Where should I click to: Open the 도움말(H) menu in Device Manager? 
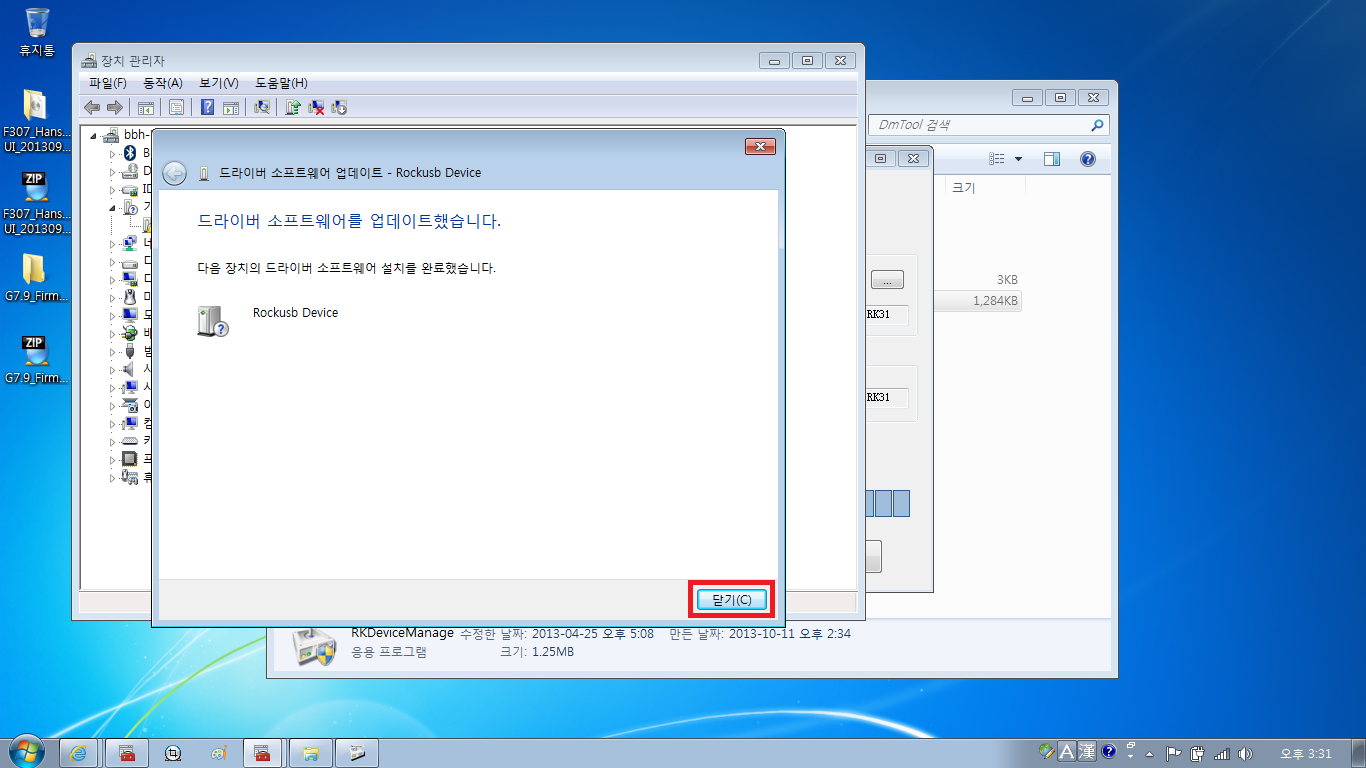point(281,83)
